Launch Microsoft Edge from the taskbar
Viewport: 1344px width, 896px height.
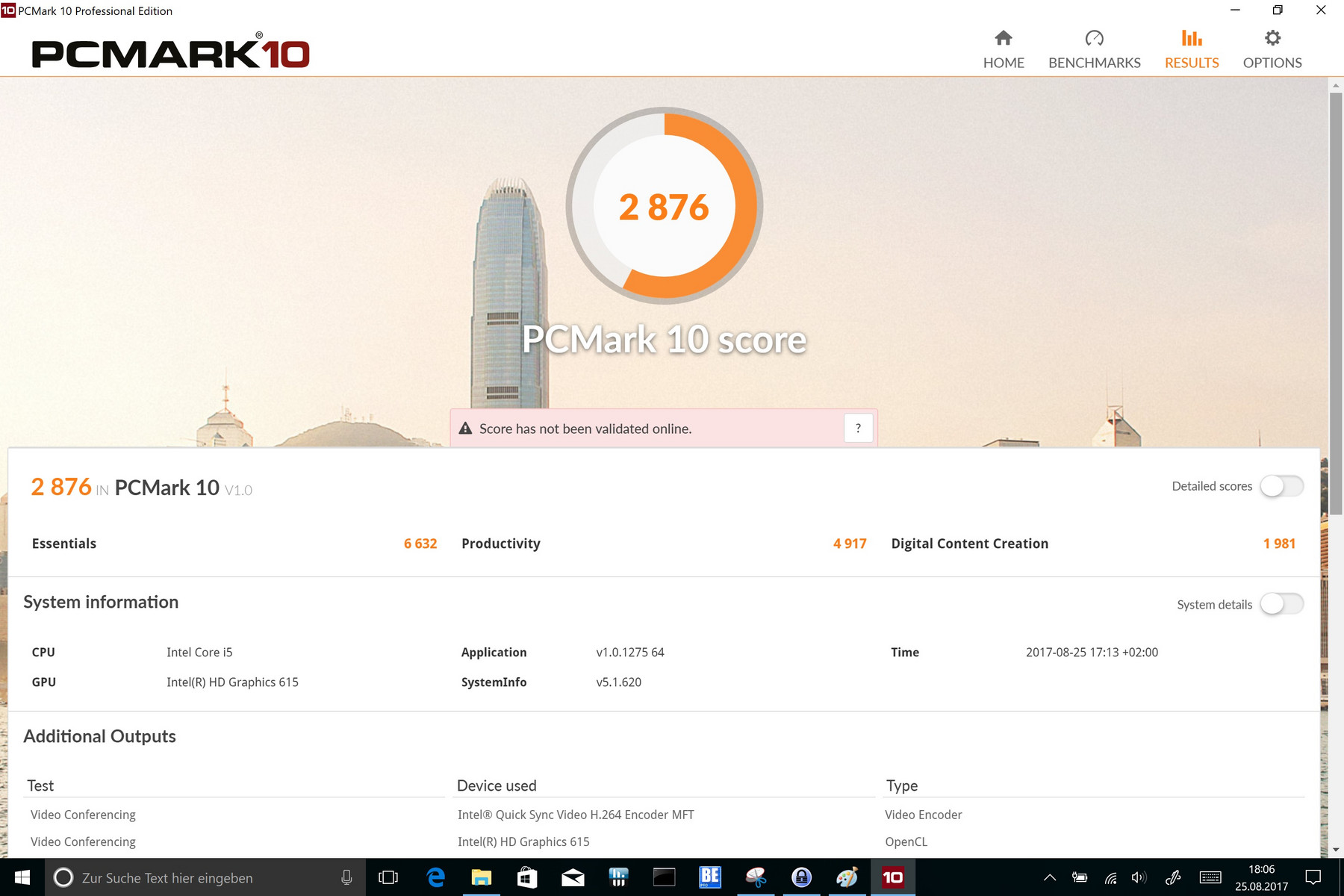[x=435, y=877]
